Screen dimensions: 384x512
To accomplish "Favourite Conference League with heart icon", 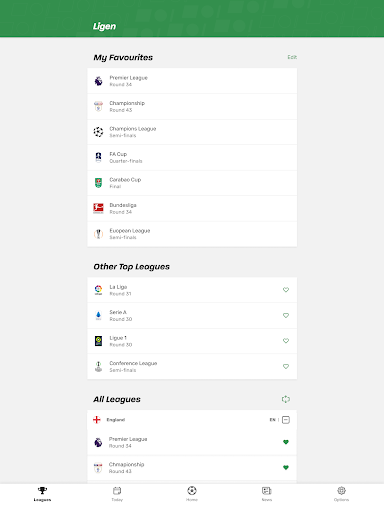I will tap(286, 366).
